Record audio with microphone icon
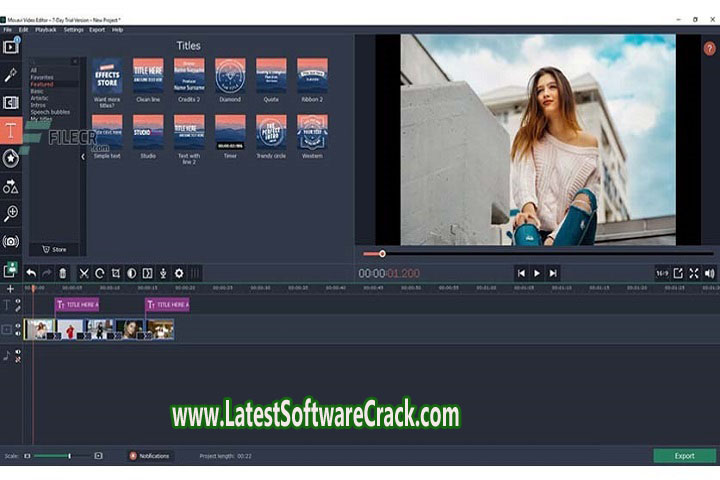The height and width of the screenshot is (480, 720). [x=163, y=273]
